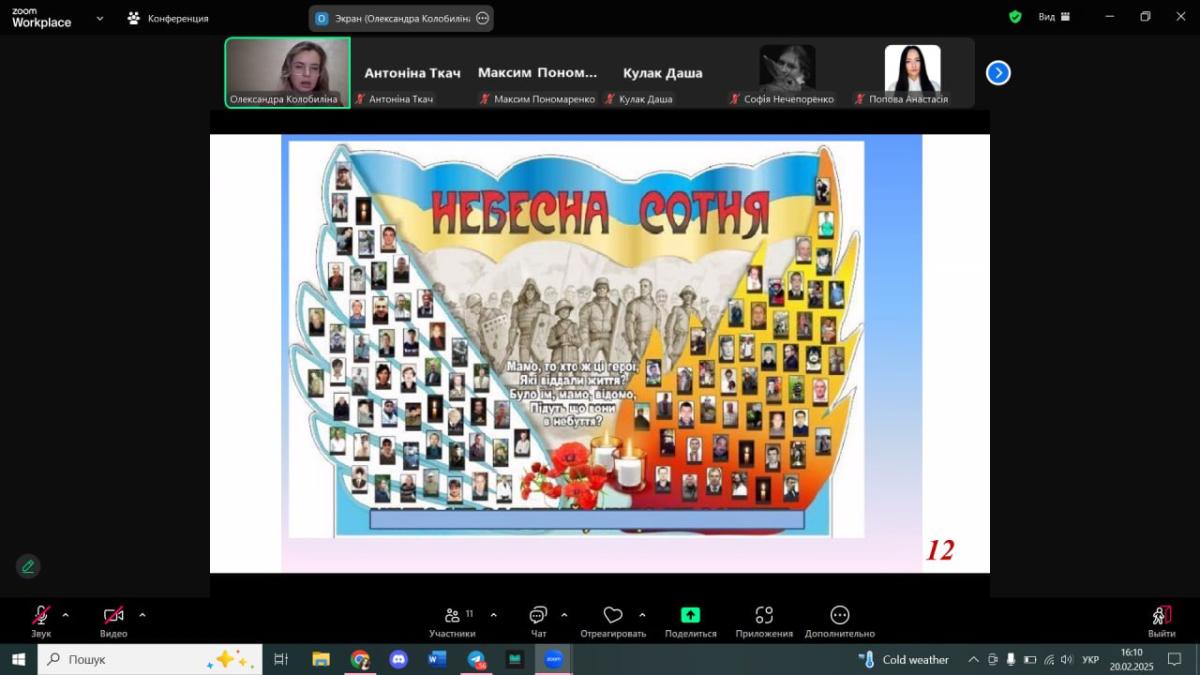Expand video settings arrow next to Видео

pyautogui.click(x=142, y=615)
